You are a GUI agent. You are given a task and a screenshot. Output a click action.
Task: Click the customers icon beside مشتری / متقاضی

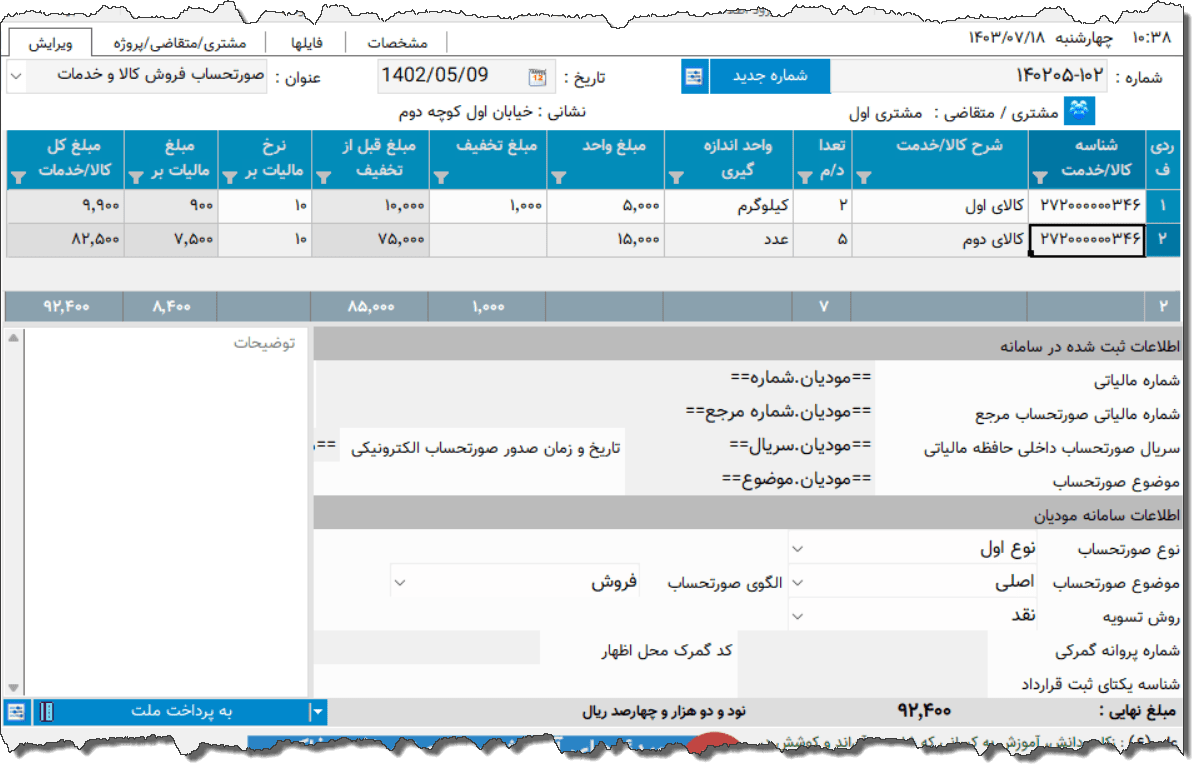click(x=1081, y=110)
